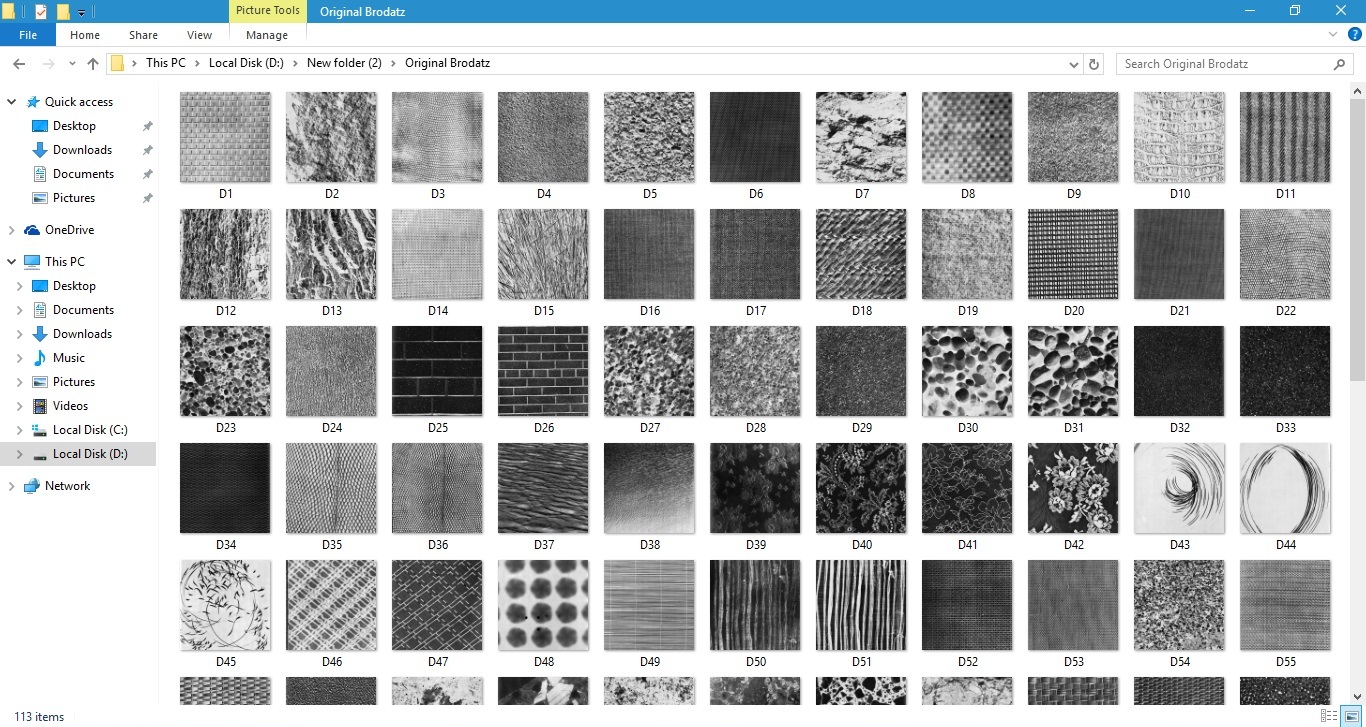The image size is (1366, 727).
Task: Click 'Local Disk (D:)' breadcrumb segment
Action: [x=246, y=63]
